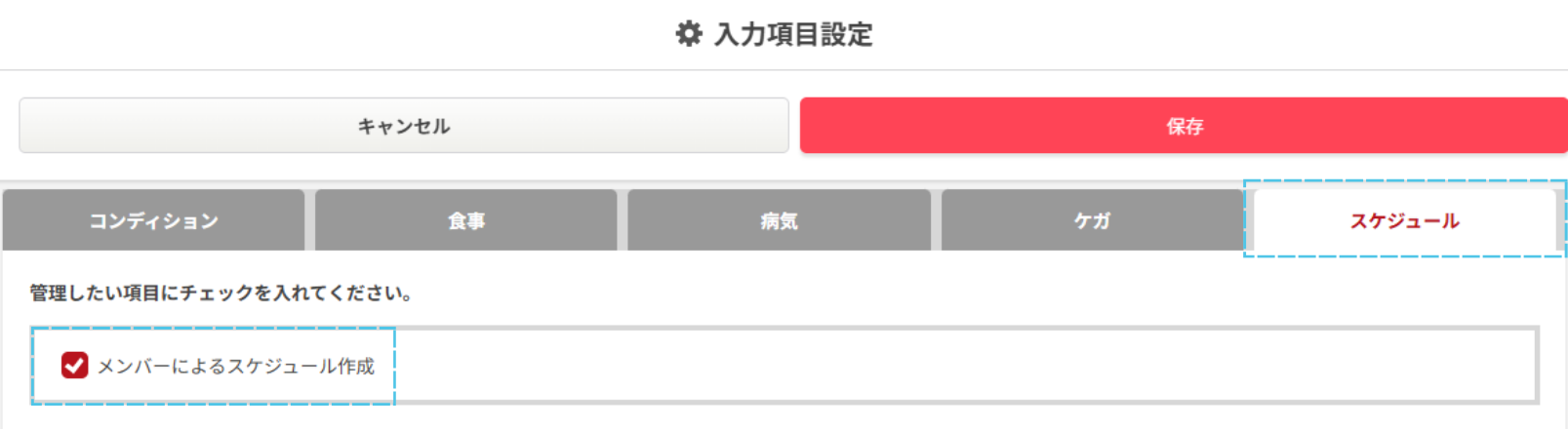Cancel the input item settings changes
The image size is (1568, 429).
tap(404, 126)
